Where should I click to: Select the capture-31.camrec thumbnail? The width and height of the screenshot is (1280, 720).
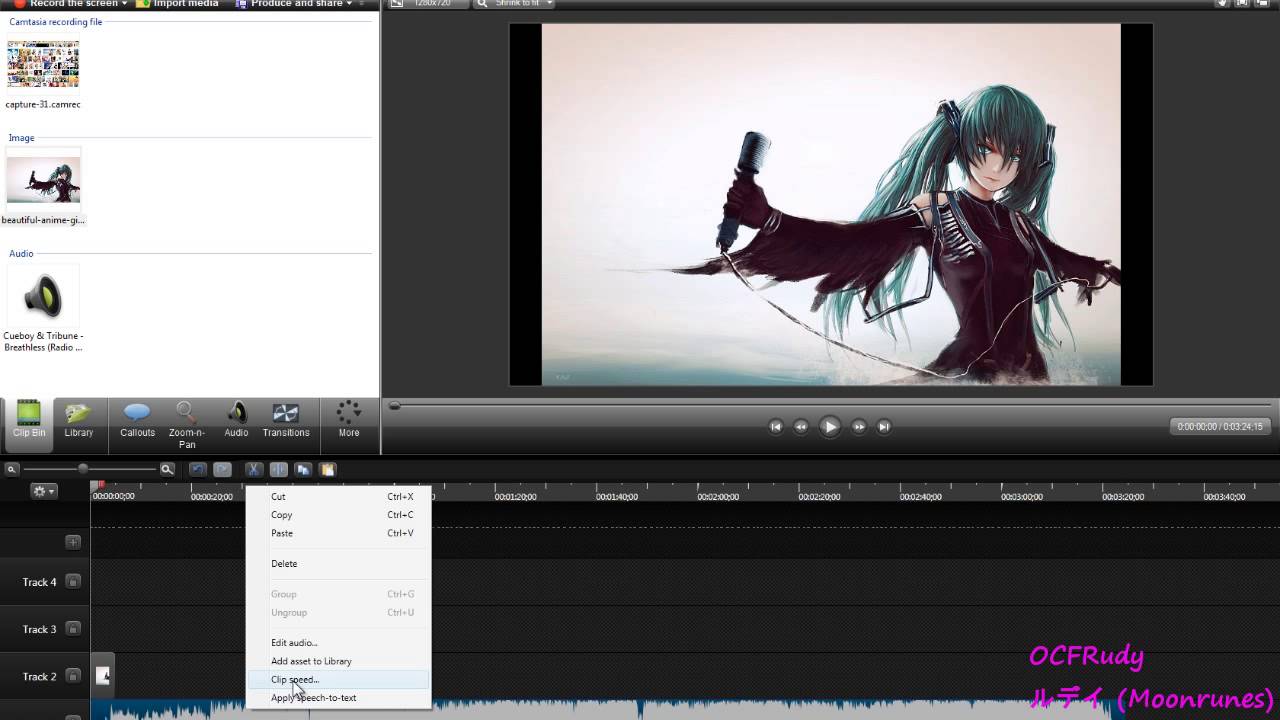43,65
